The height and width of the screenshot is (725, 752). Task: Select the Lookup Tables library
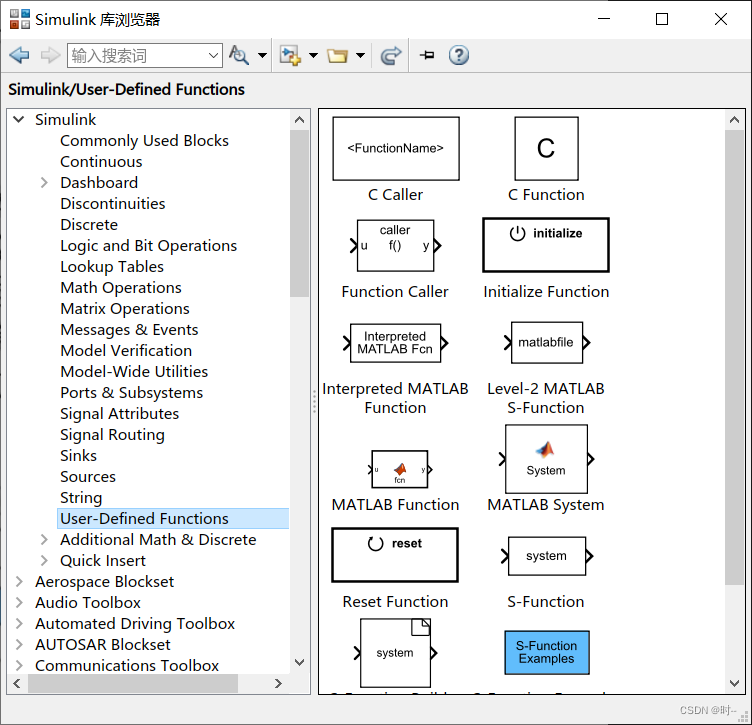click(112, 267)
